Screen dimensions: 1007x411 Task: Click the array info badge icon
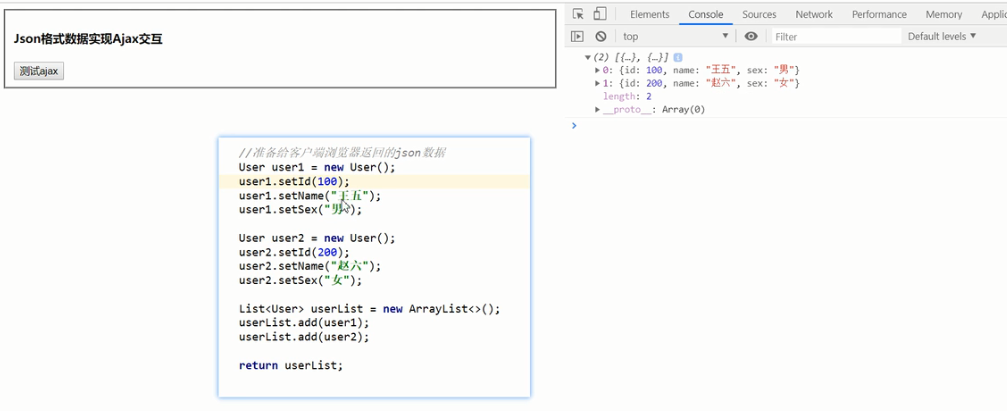pos(678,57)
